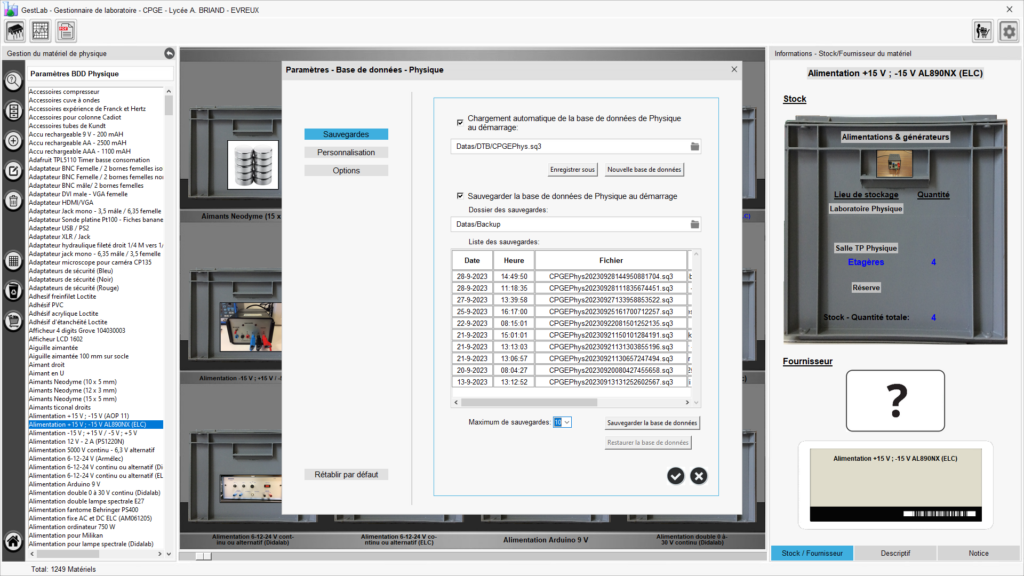The image size is (1024, 576).
Task: Click the add material plus icon
Action: (14, 141)
